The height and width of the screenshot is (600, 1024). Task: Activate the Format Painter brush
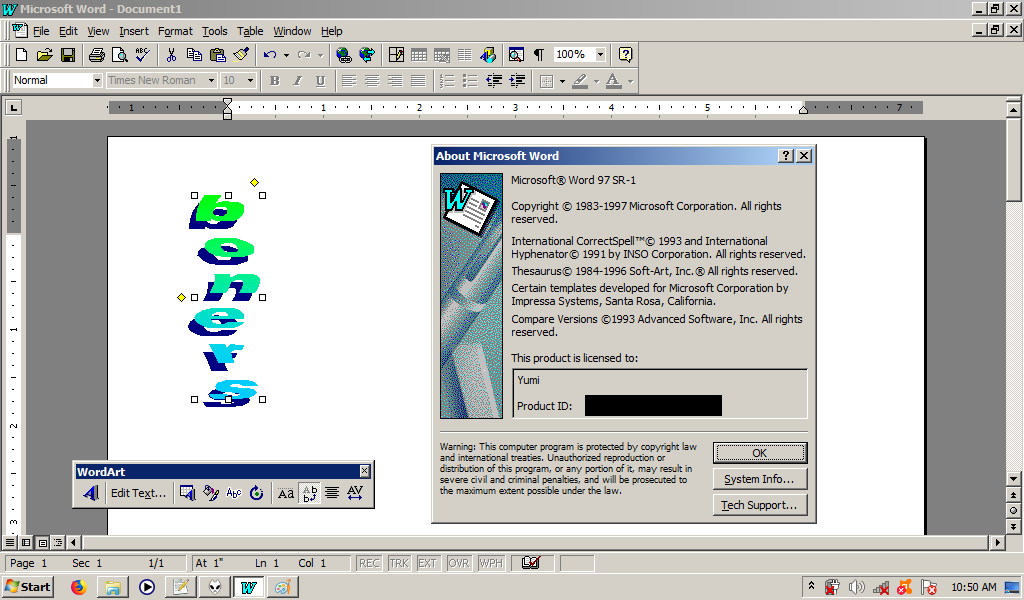[241, 55]
